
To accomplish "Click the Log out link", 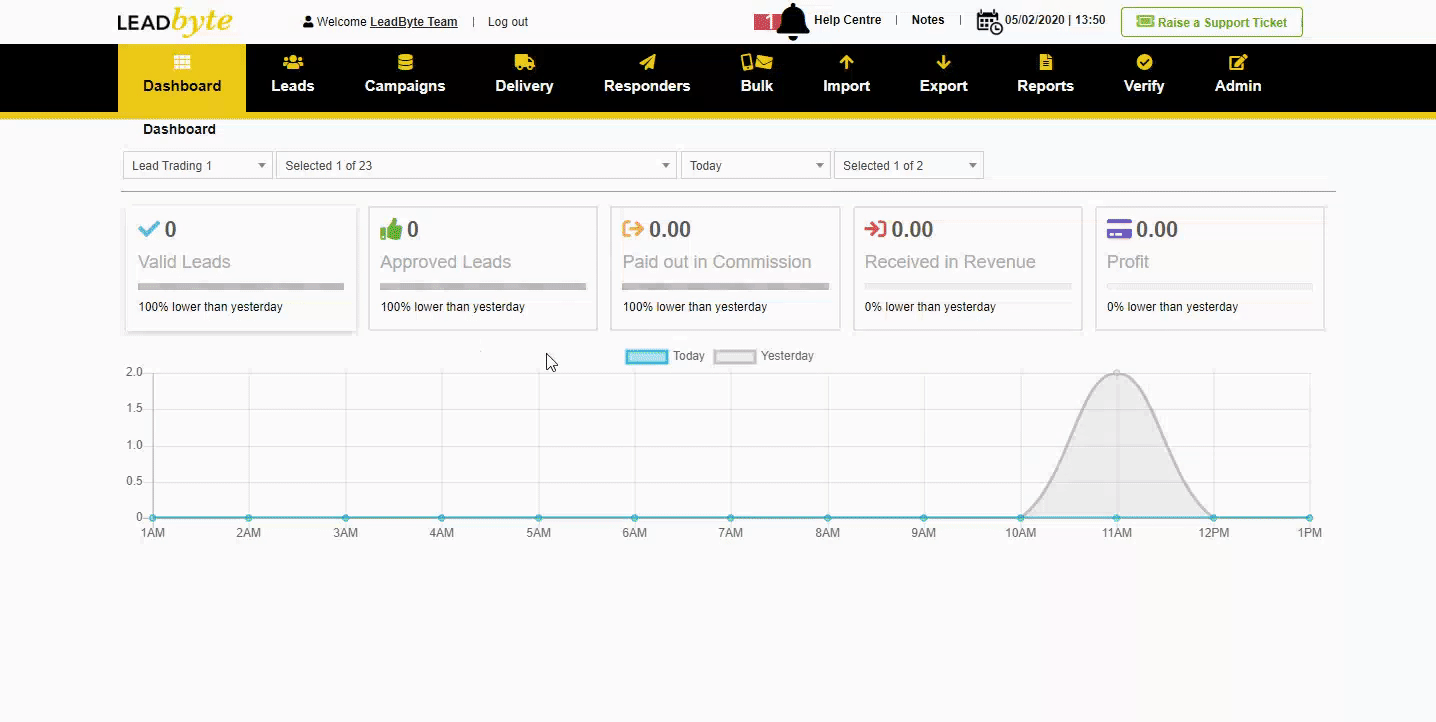I will click(508, 22).
